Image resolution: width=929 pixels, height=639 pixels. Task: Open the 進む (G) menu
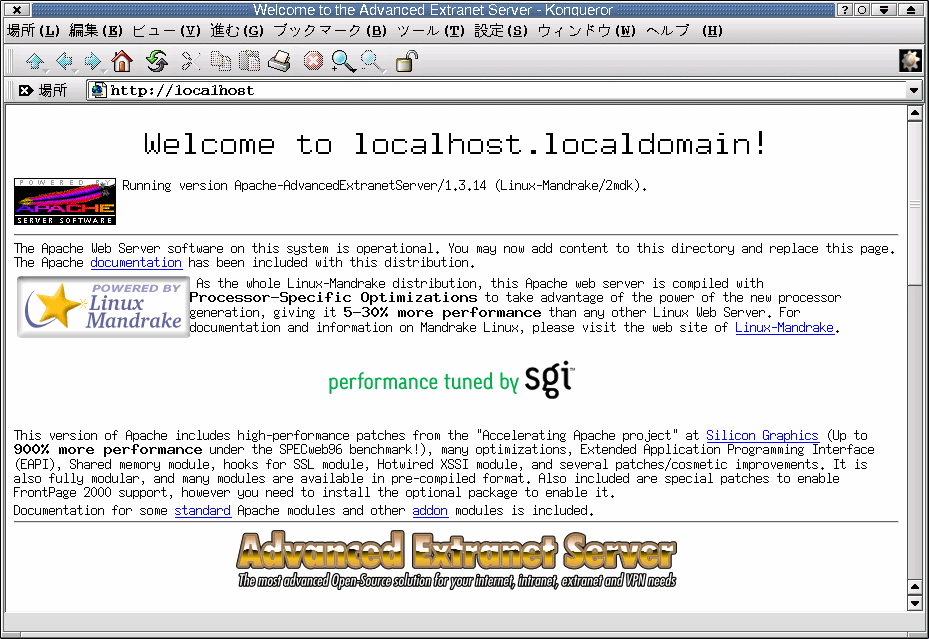point(237,31)
